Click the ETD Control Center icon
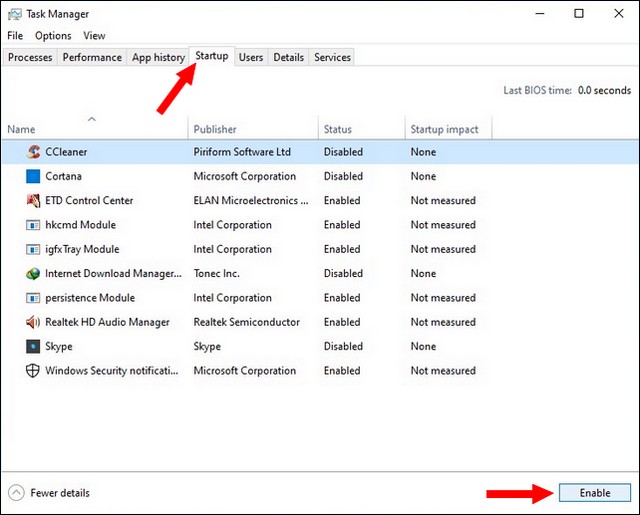The image size is (640, 515). click(33, 200)
